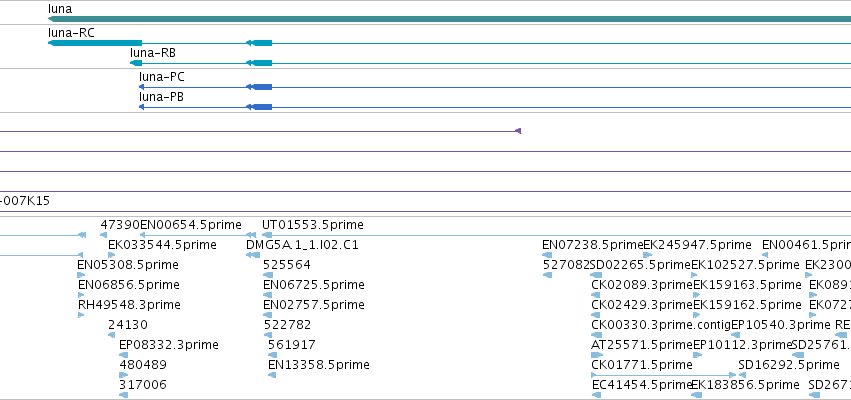Open AT25571.5prime EST label

[x=642, y=345]
